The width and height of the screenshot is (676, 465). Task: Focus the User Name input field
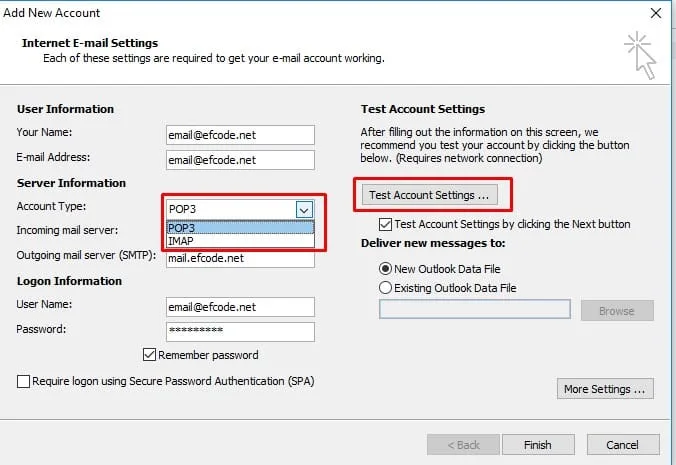point(240,307)
